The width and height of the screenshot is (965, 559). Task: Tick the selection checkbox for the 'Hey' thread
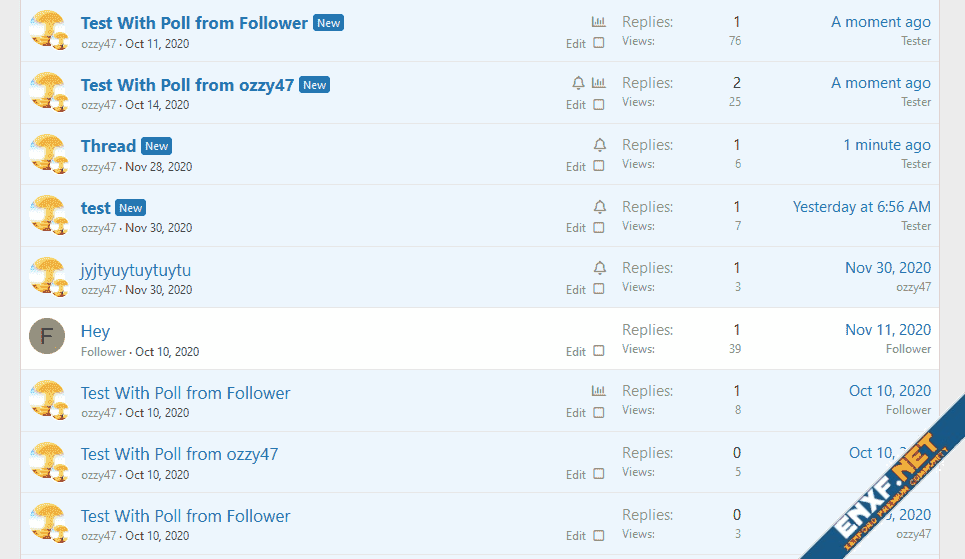click(599, 351)
